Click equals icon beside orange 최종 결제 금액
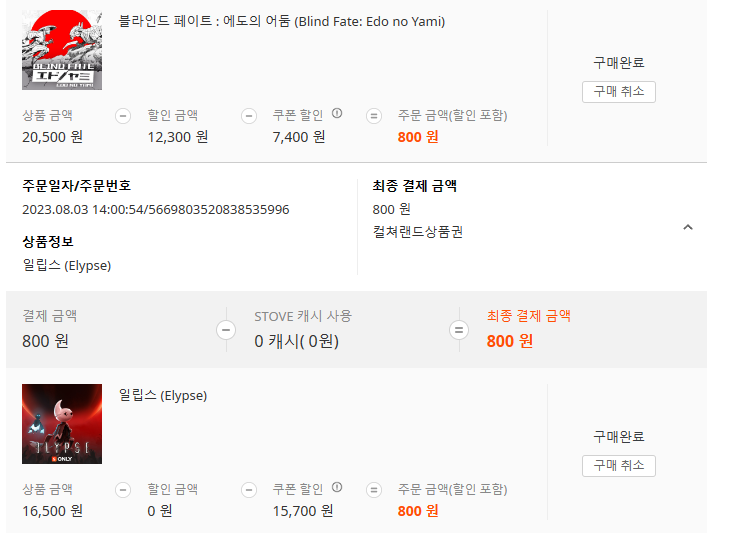Viewport: 734px width, 533px height. [459, 329]
